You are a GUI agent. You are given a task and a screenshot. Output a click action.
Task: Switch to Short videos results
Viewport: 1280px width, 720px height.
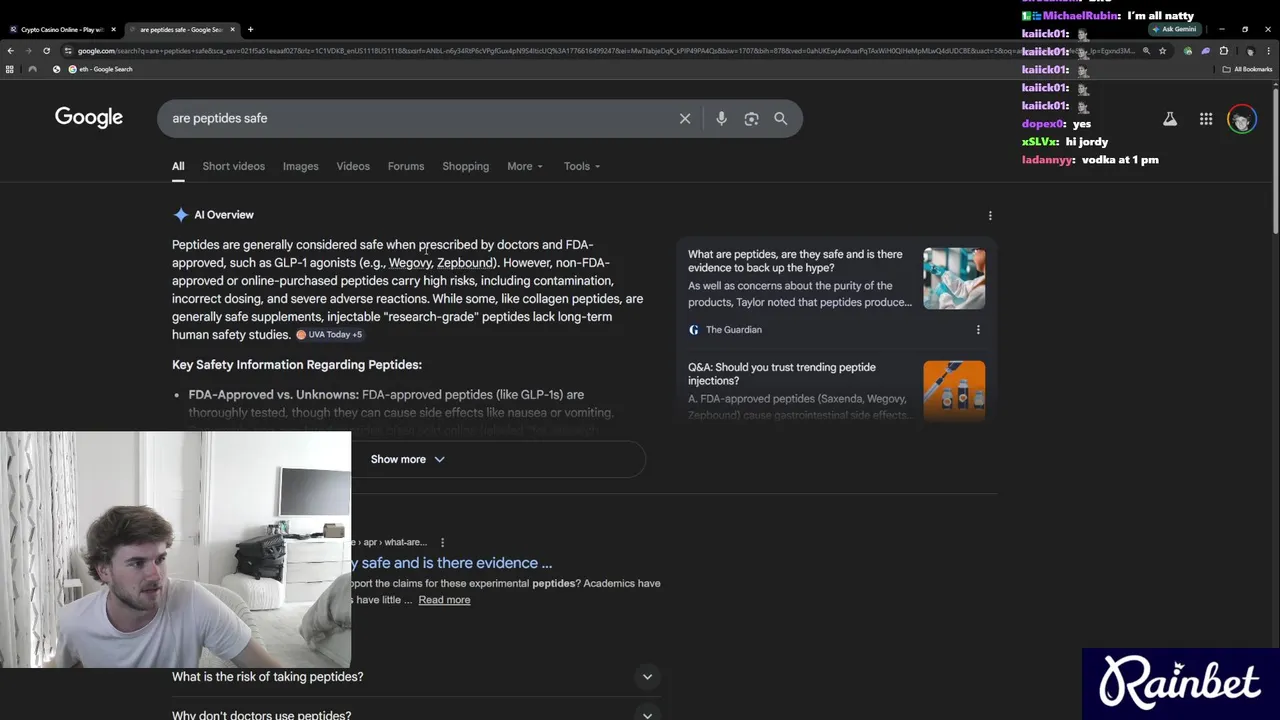coord(233,166)
